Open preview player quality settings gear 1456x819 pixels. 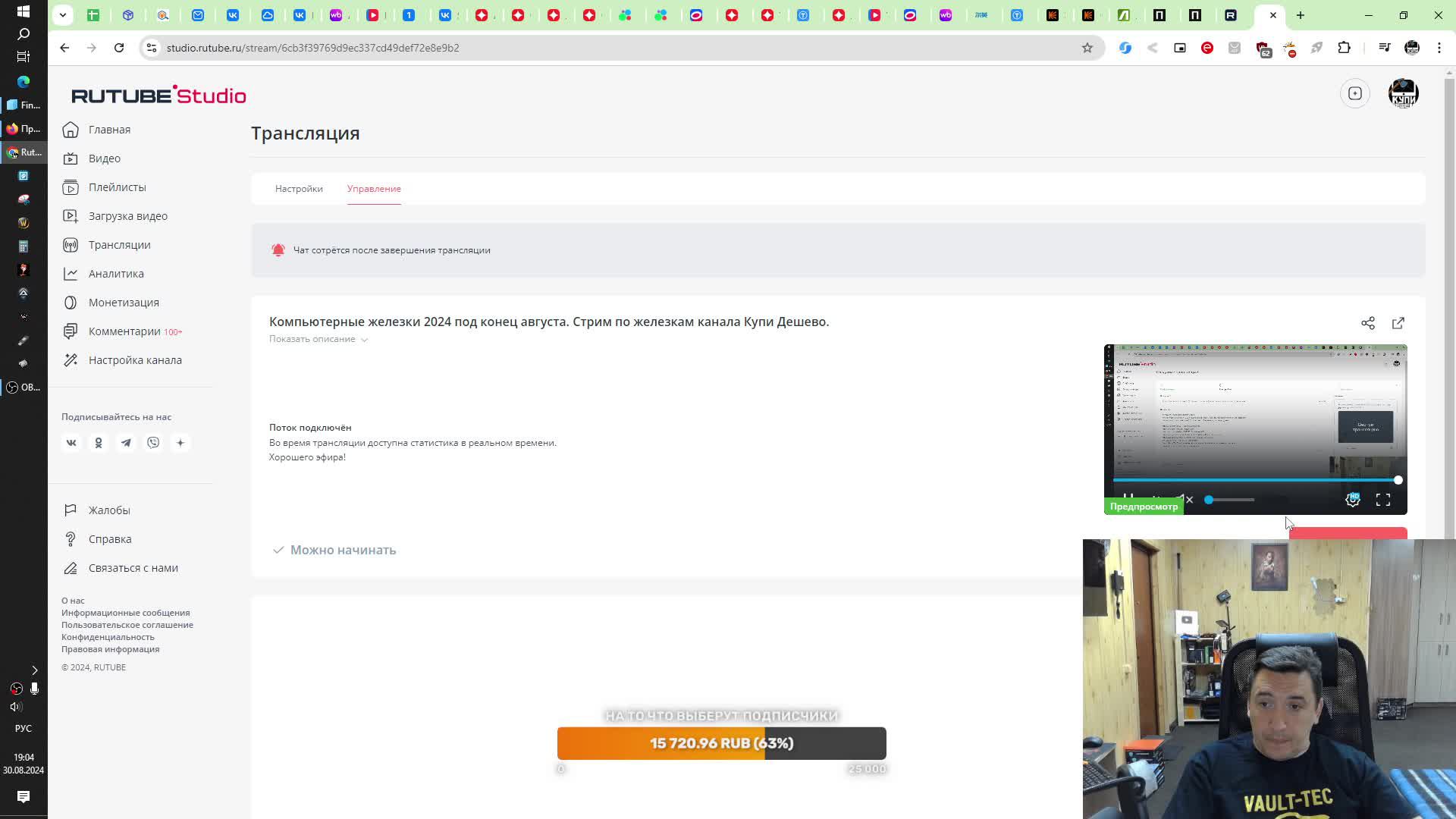pos(1352,500)
